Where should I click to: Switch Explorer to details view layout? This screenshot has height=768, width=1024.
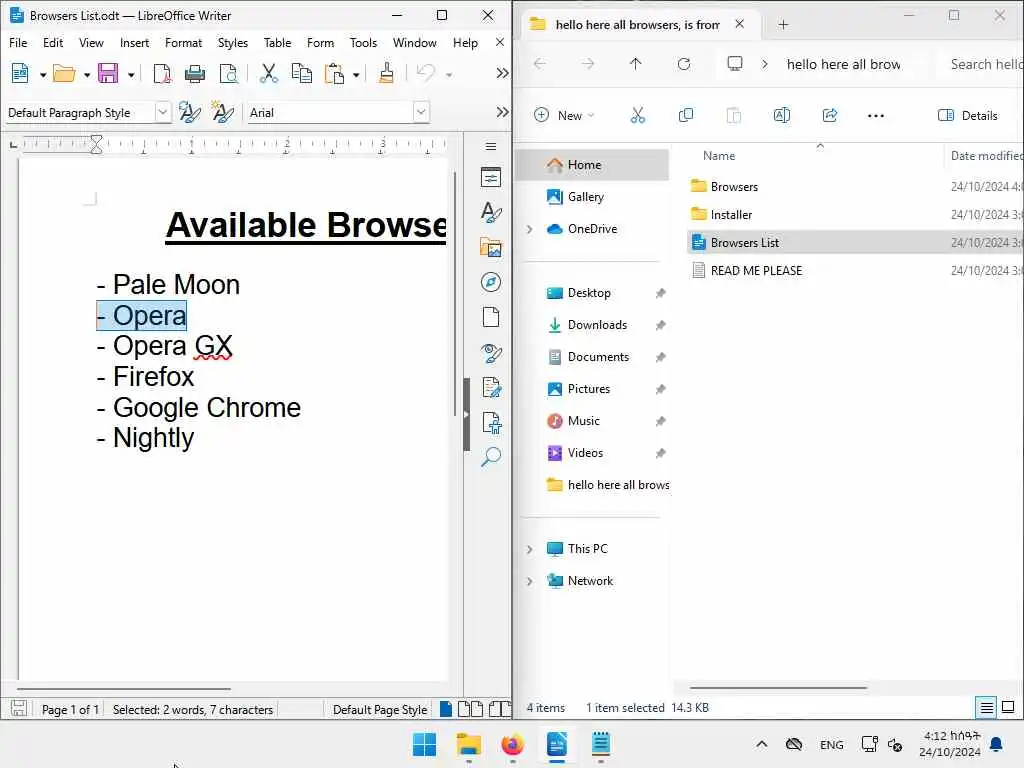[986, 707]
